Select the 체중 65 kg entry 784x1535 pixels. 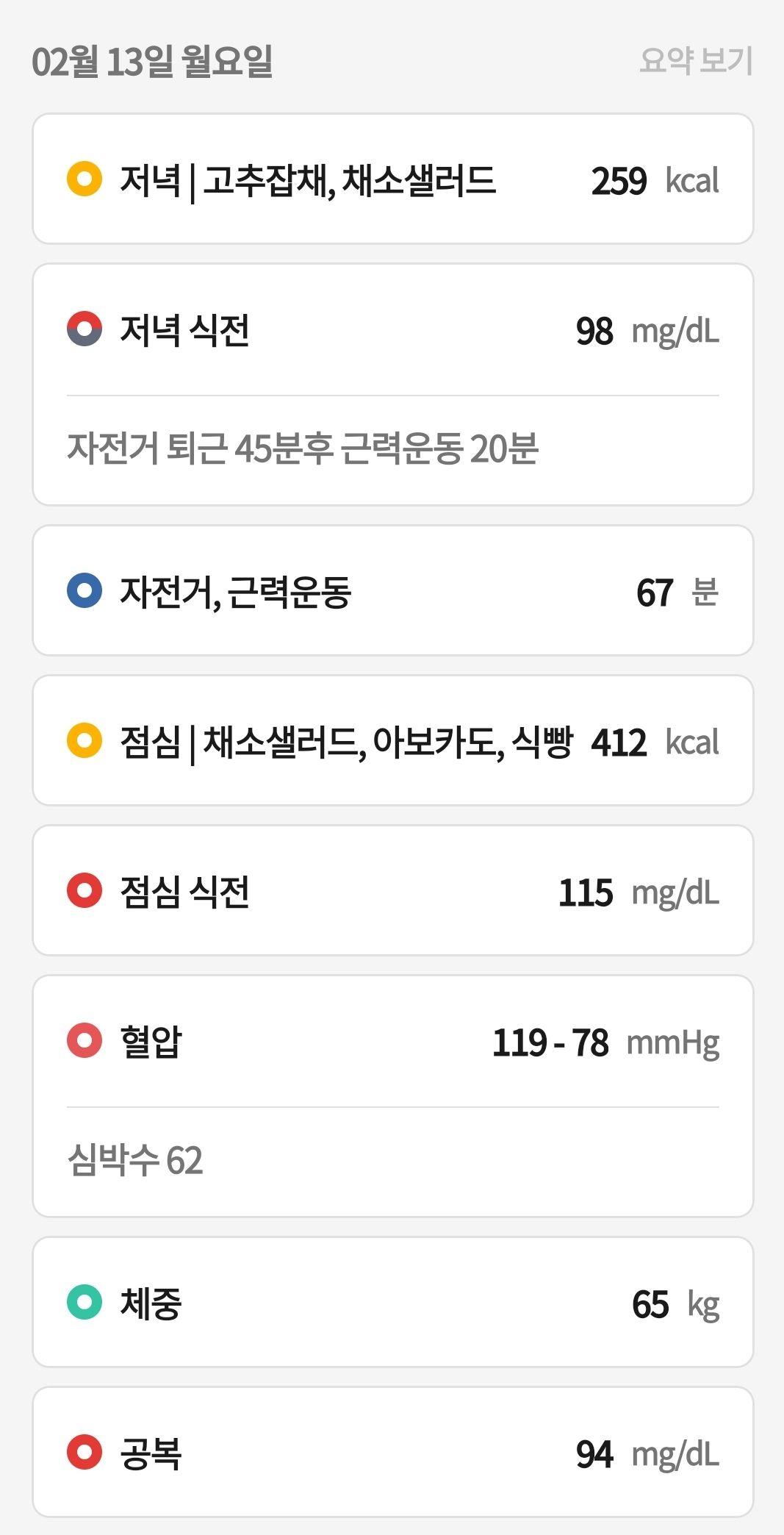[x=393, y=1302]
